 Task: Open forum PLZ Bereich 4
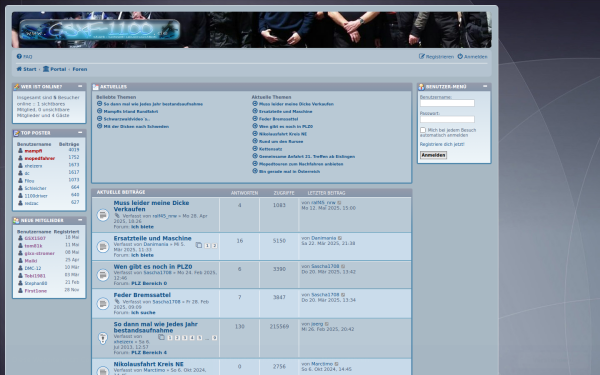click(x=149, y=353)
